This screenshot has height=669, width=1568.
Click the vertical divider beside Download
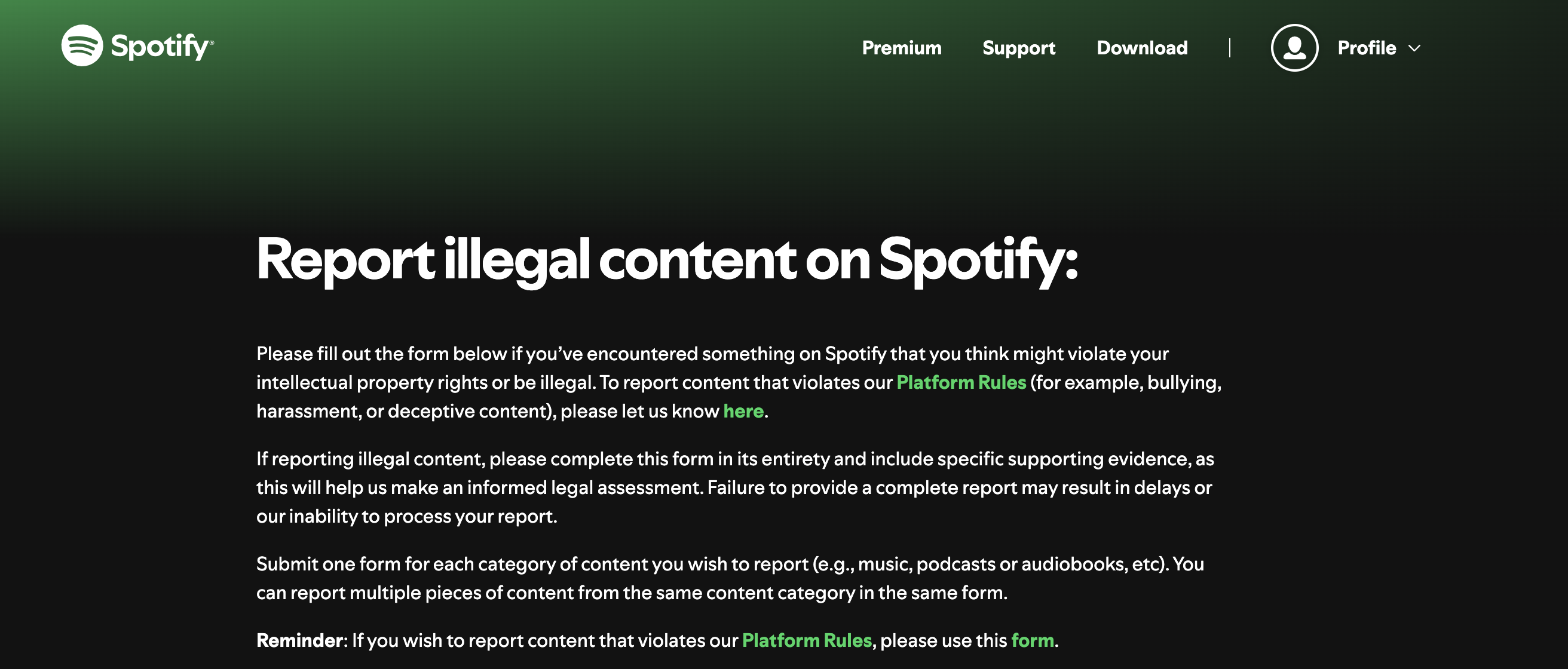[1230, 47]
